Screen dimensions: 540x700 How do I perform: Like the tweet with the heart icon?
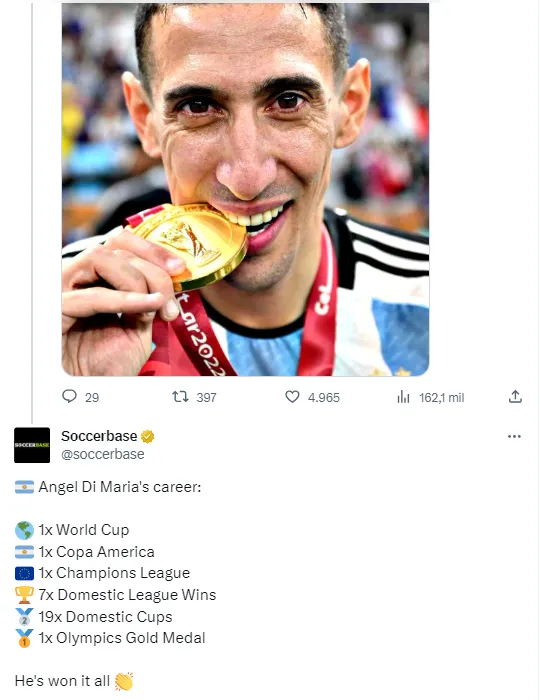pyautogui.click(x=292, y=396)
